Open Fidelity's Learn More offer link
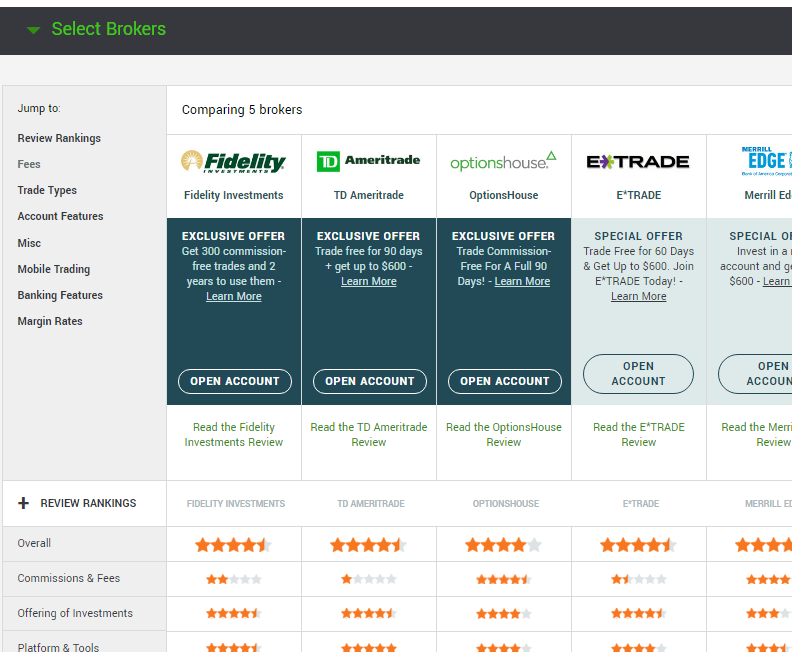Image resolution: width=792 pixels, height=652 pixels. point(234,296)
